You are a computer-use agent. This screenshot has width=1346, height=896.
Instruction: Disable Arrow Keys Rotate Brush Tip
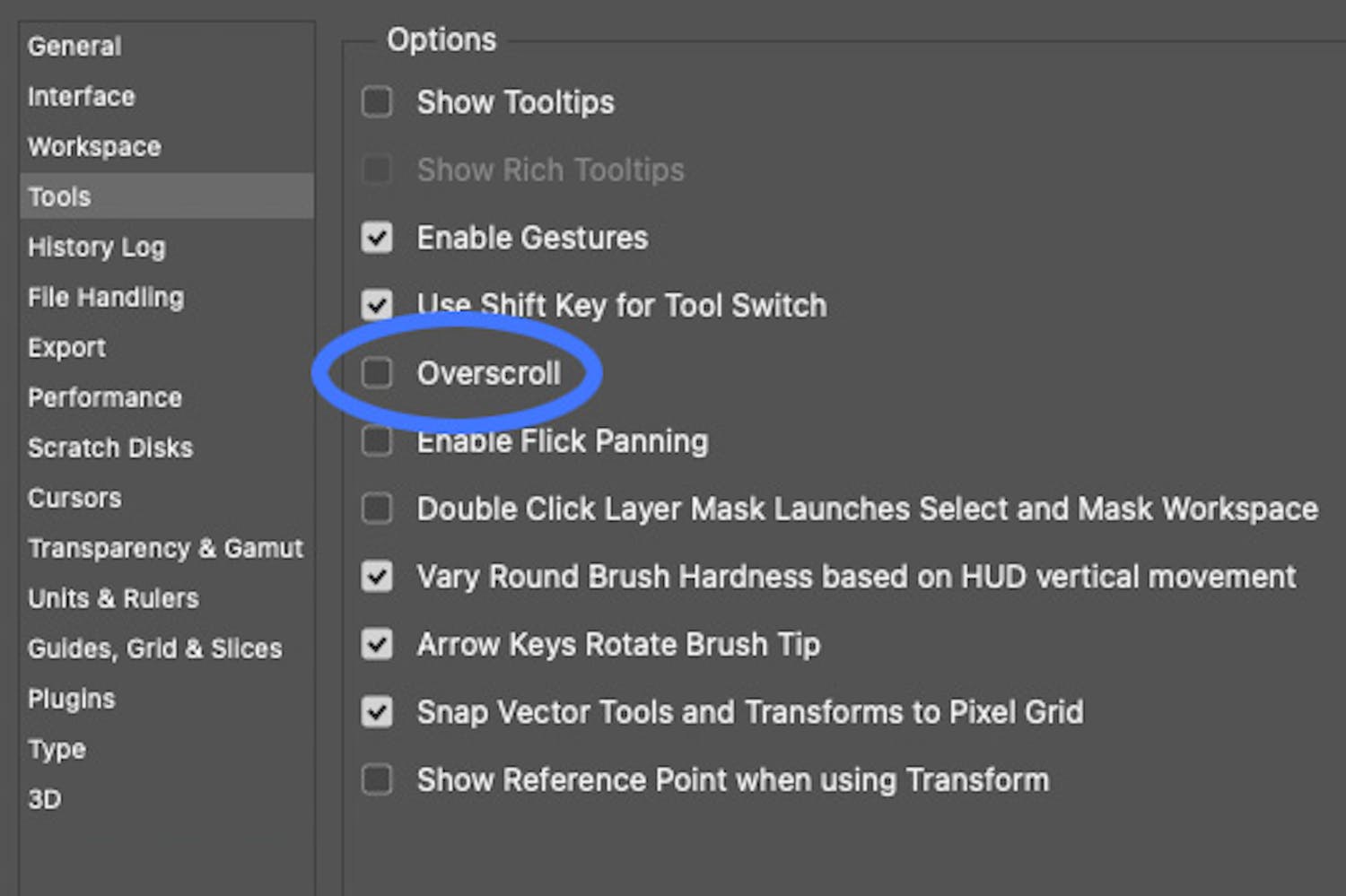point(376,644)
